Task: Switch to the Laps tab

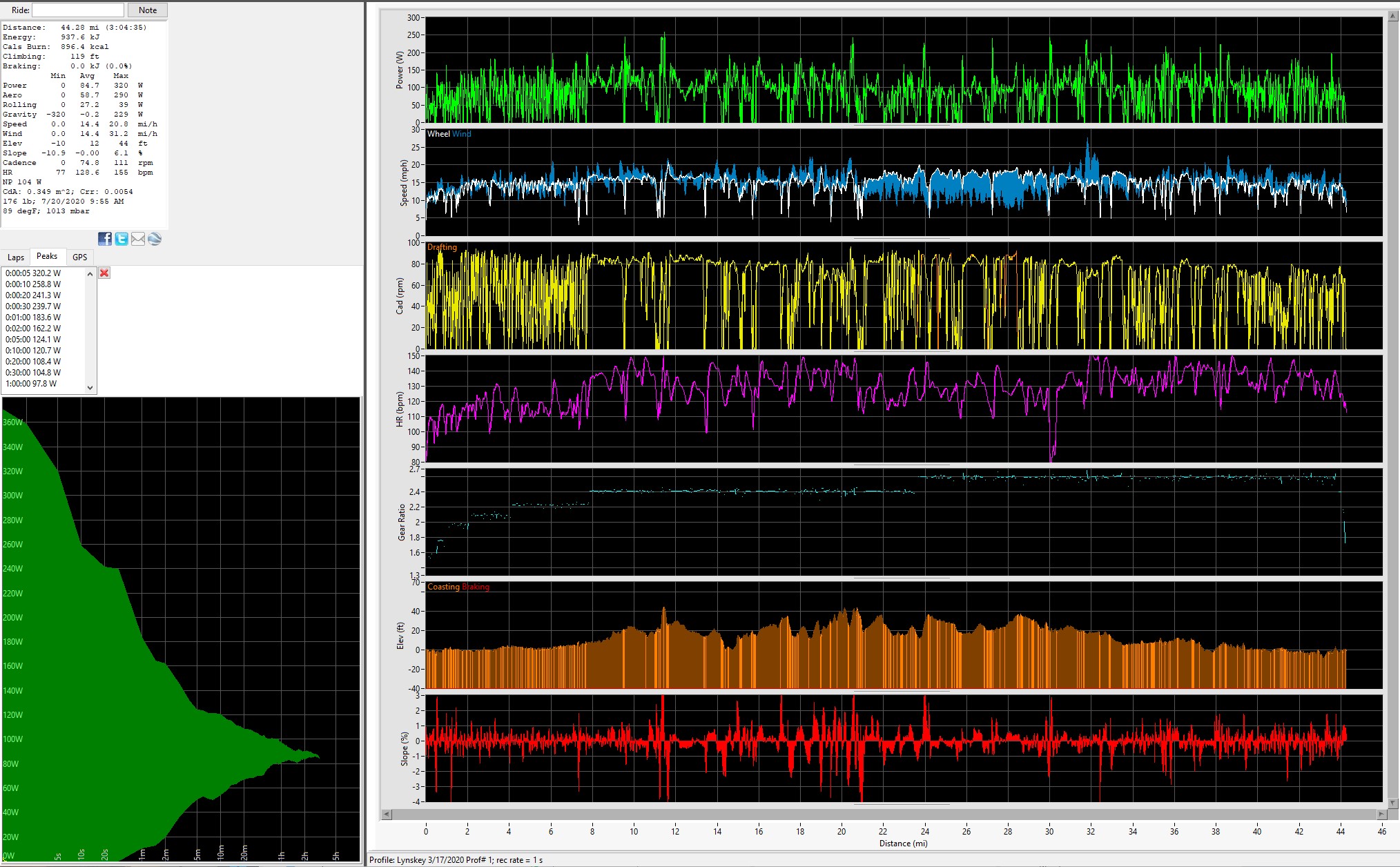Action: point(16,257)
